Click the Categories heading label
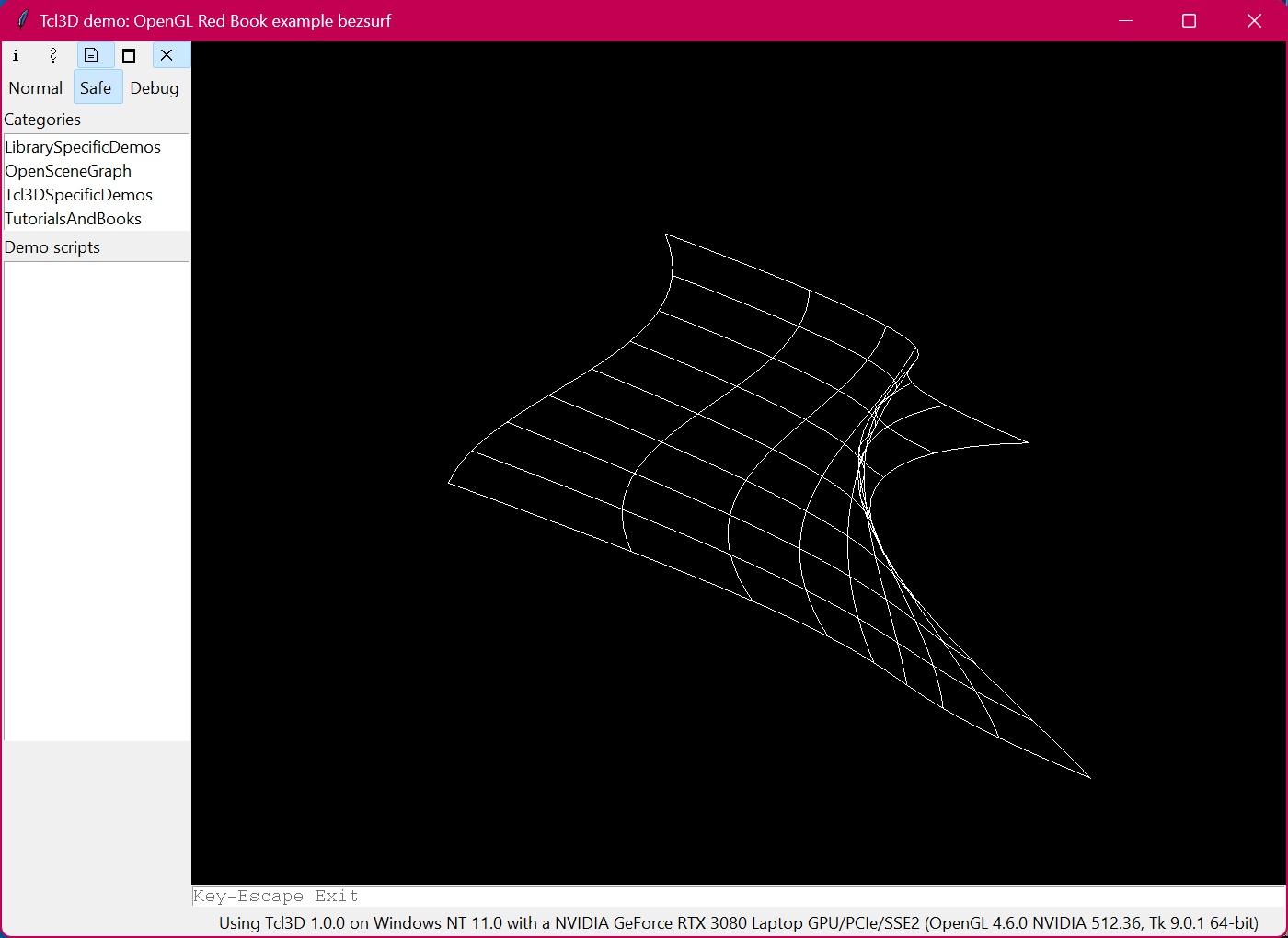This screenshot has width=1288, height=938. coord(42,120)
